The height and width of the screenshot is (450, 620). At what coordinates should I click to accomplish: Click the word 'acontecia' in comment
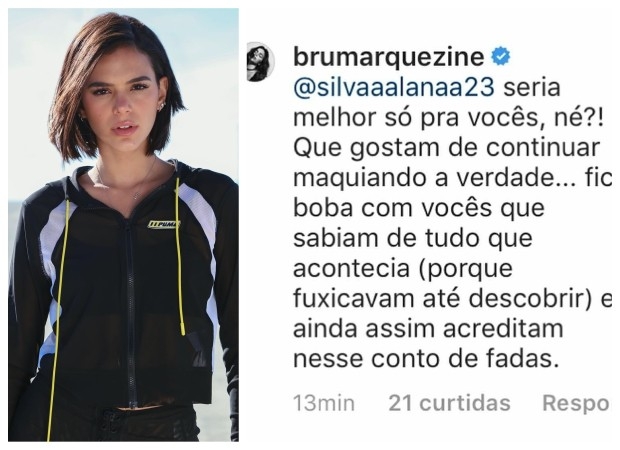350,268
